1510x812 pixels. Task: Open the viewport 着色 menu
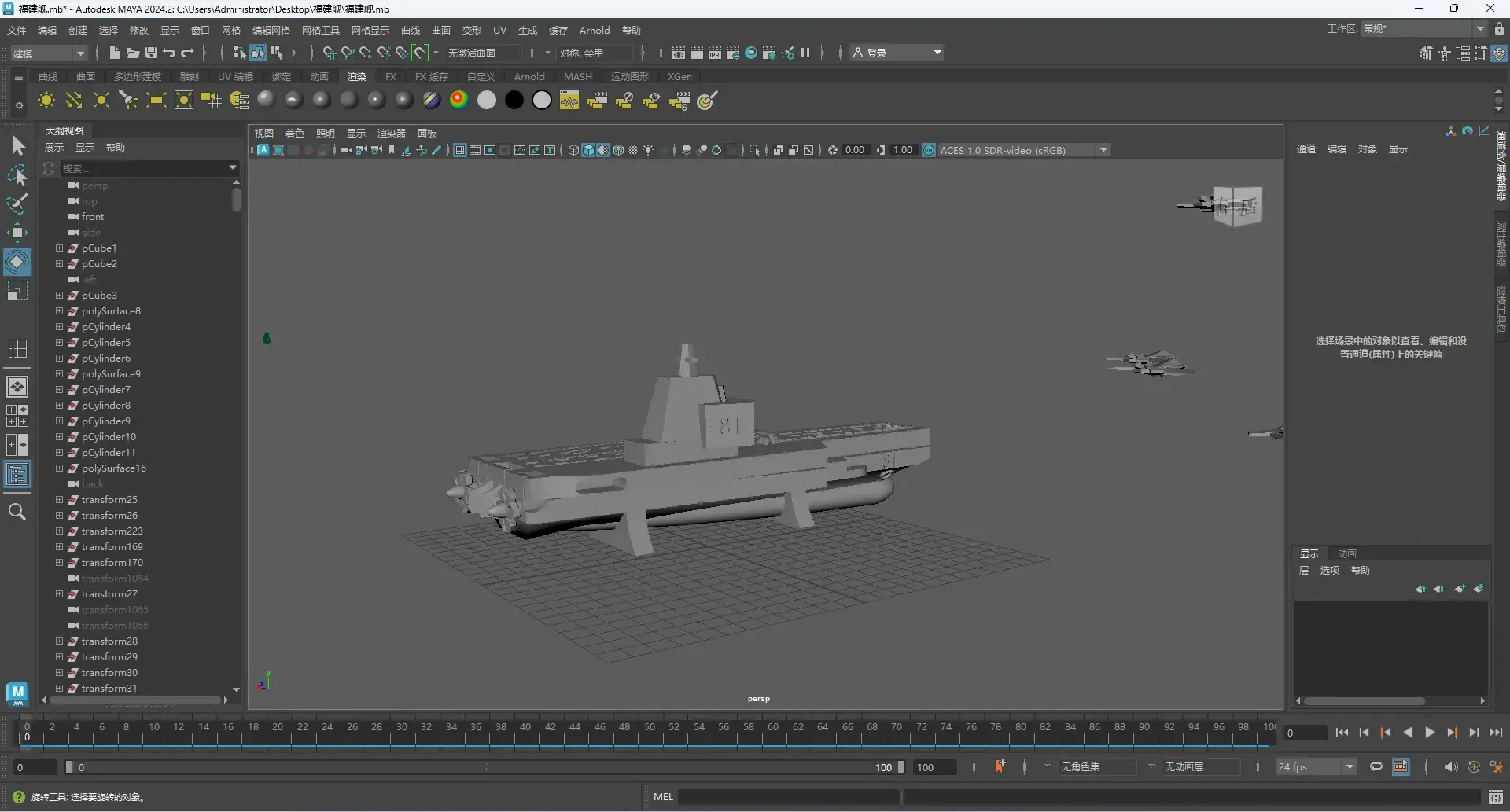[295, 133]
